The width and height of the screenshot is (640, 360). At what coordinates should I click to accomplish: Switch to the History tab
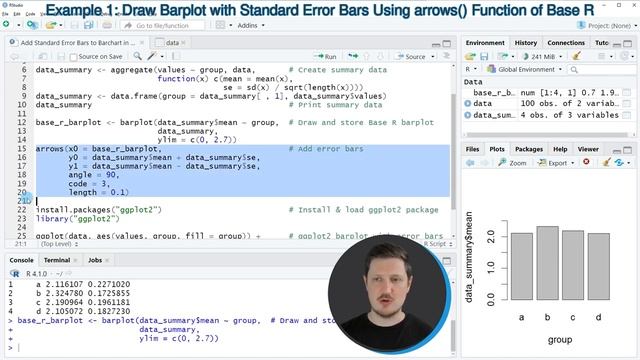point(526,43)
